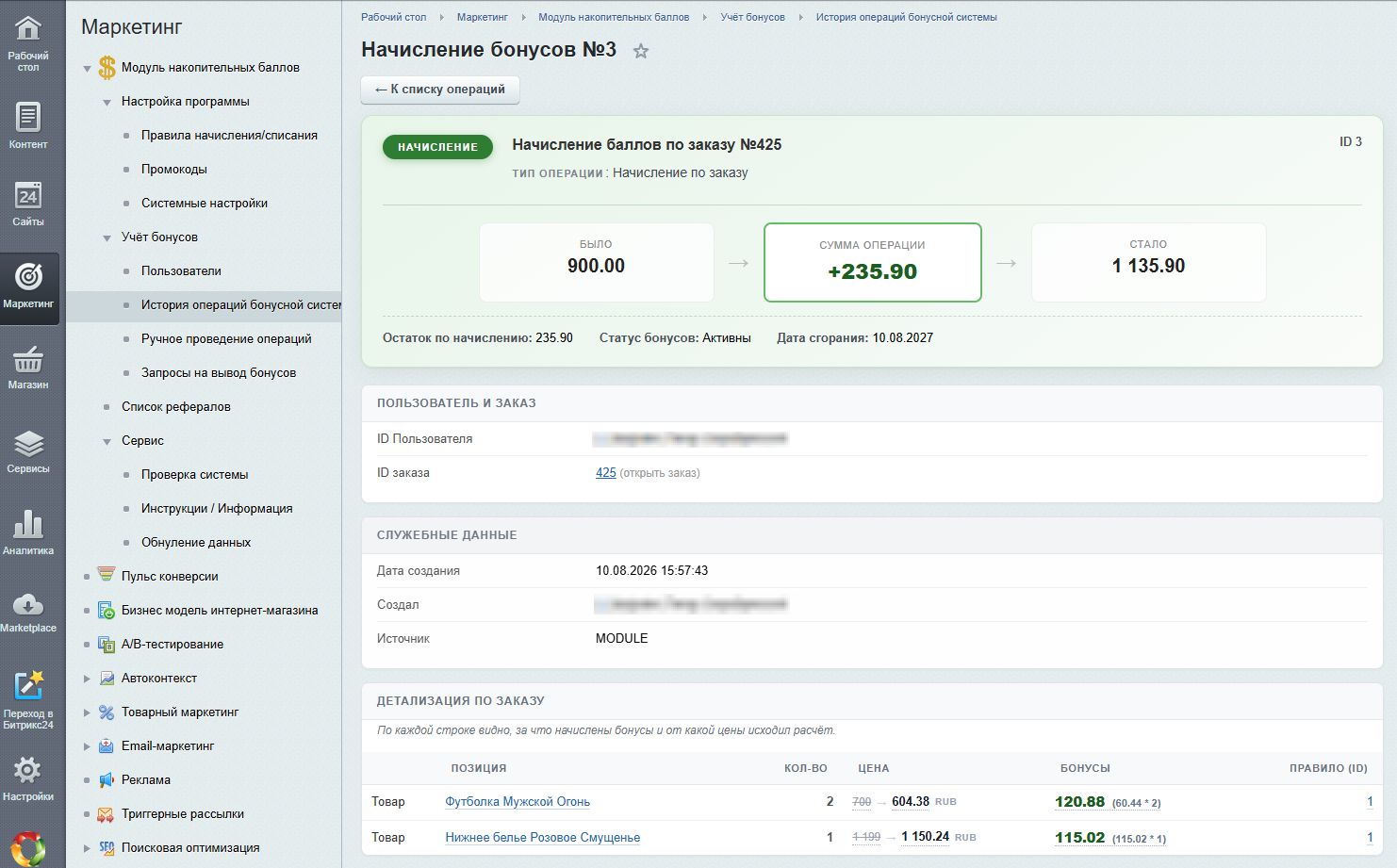This screenshot has height=868, width=1397.
Task: Open the Marketplace cloud icon
Action: (28, 604)
